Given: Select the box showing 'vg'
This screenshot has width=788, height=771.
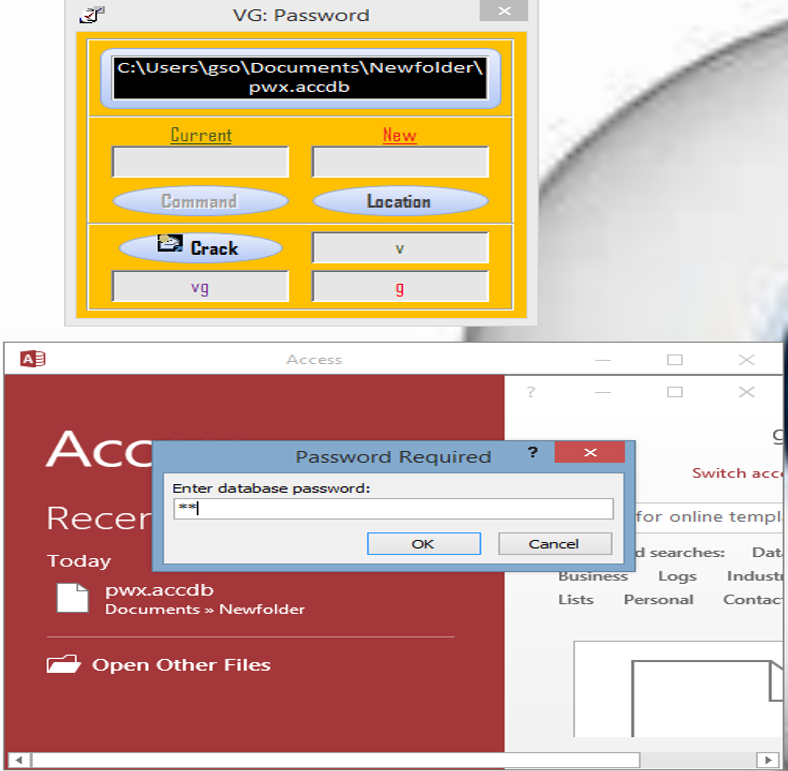Looking at the screenshot, I should tap(201, 286).
